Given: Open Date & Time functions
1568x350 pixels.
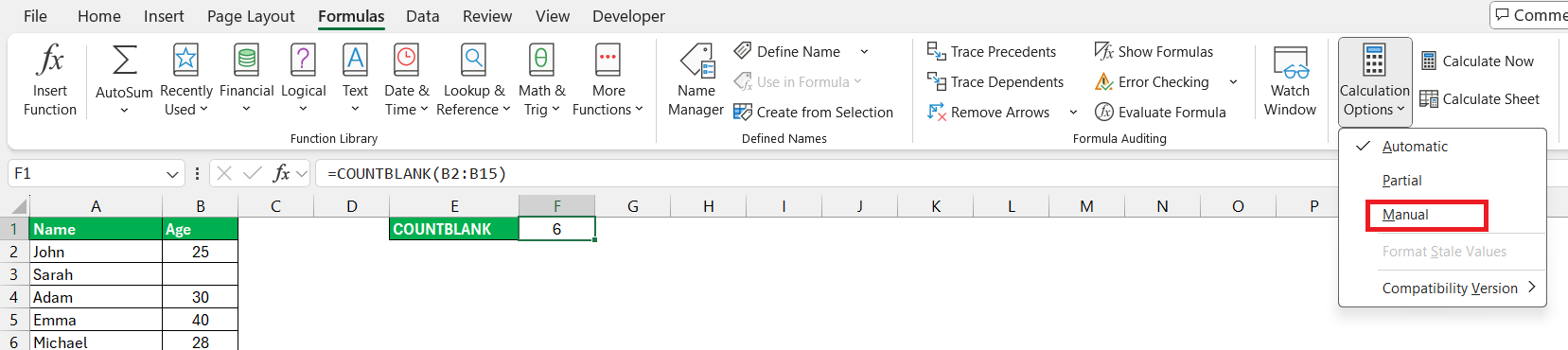Looking at the screenshot, I should 406,80.
